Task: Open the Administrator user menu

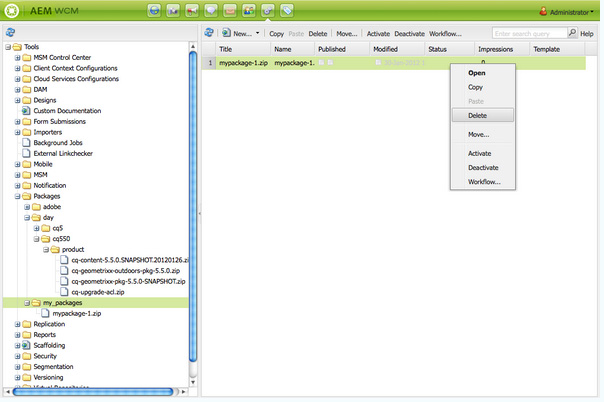Action: (x=566, y=12)
